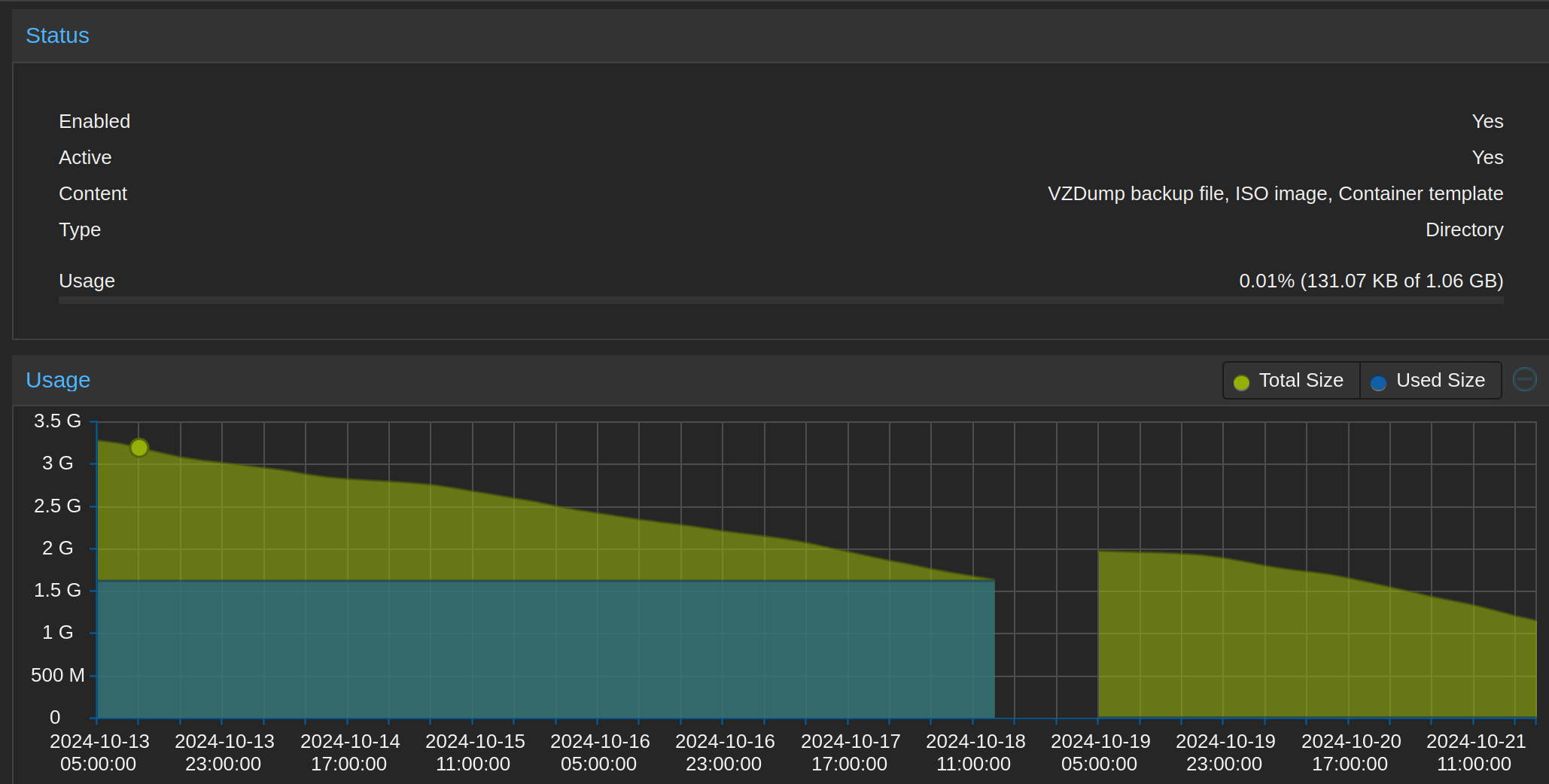This screenshot has height=784, width=1549.
Task: Click the 2024-10-19 05:00:00 axis label
Action: 1100,752
